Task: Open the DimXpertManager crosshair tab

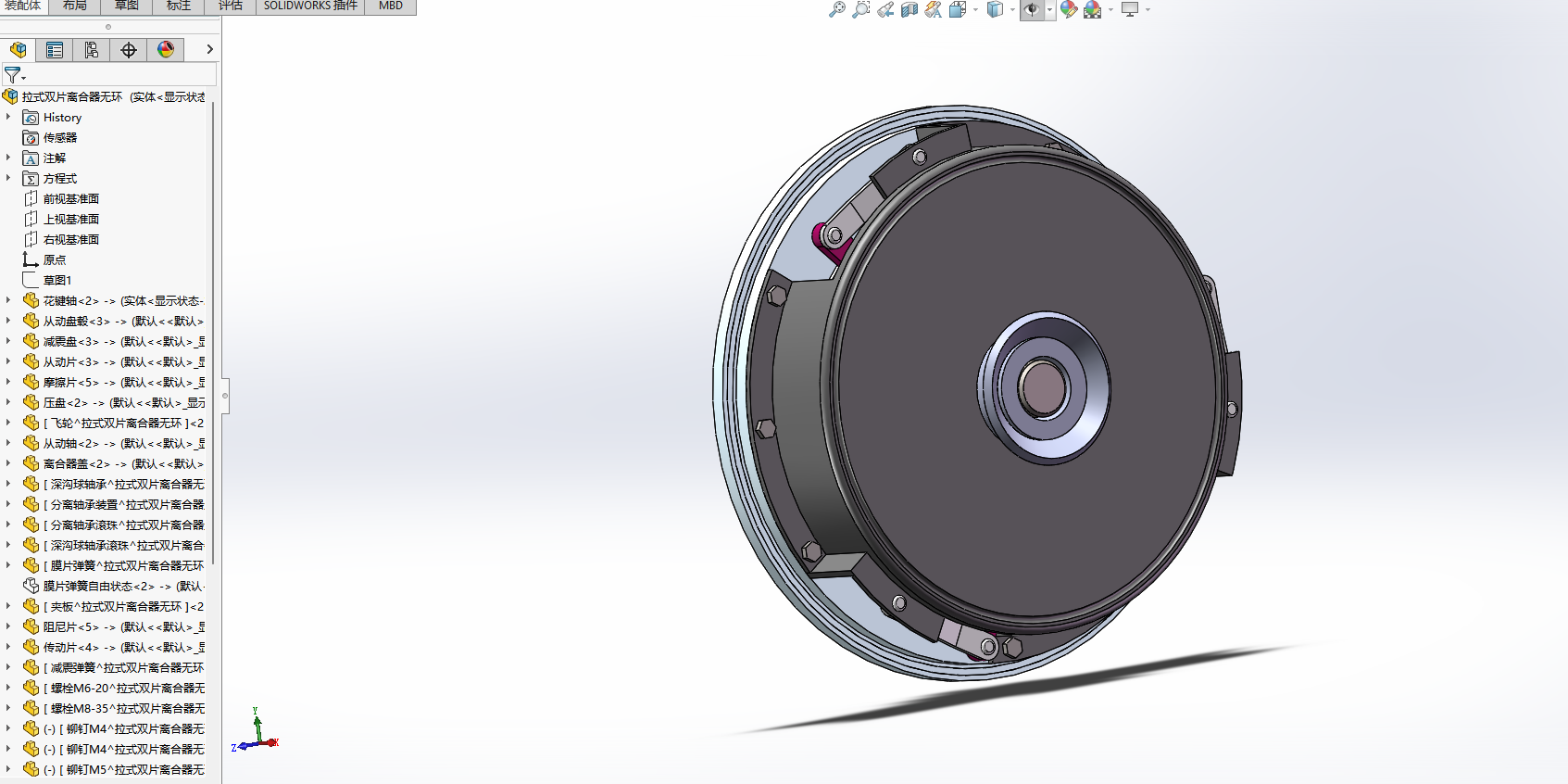Action: (129, 50)
